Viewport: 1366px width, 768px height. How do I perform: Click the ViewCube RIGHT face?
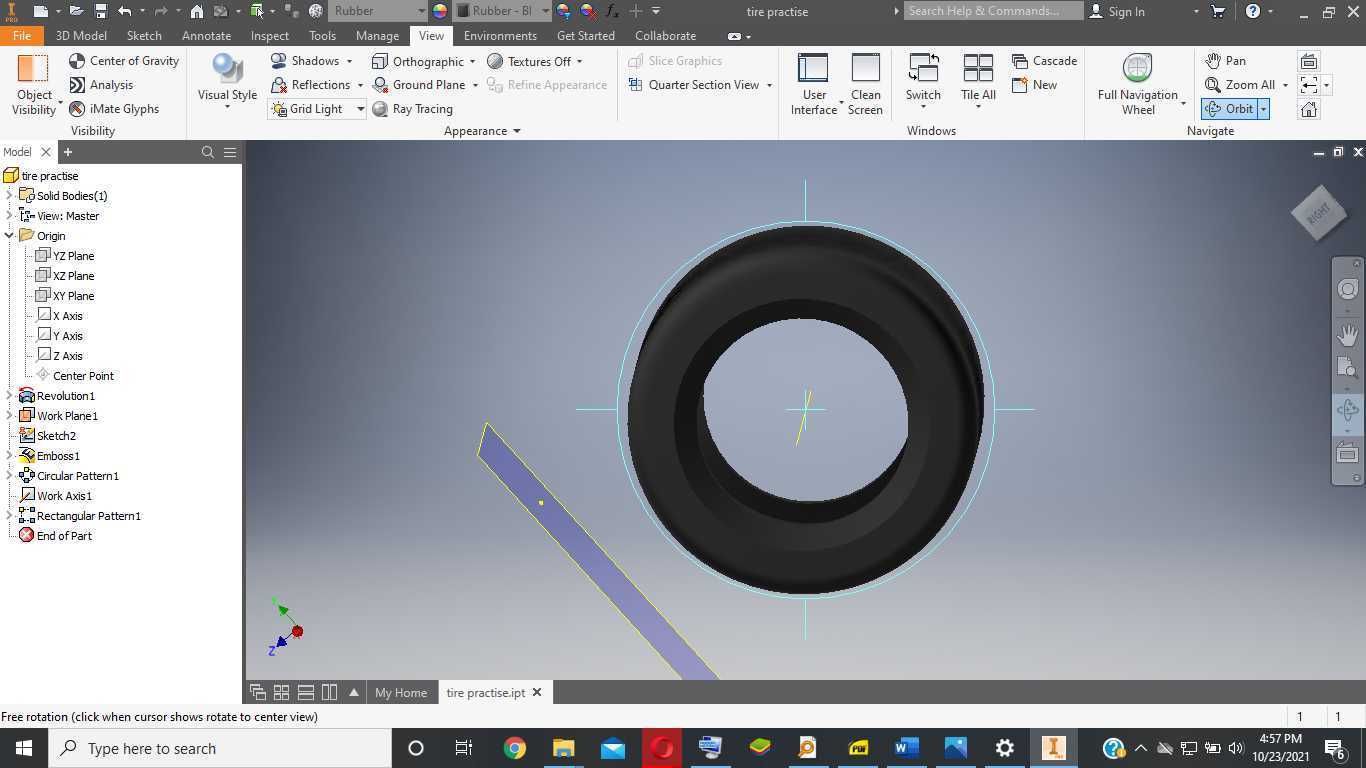click(1319, 212)
